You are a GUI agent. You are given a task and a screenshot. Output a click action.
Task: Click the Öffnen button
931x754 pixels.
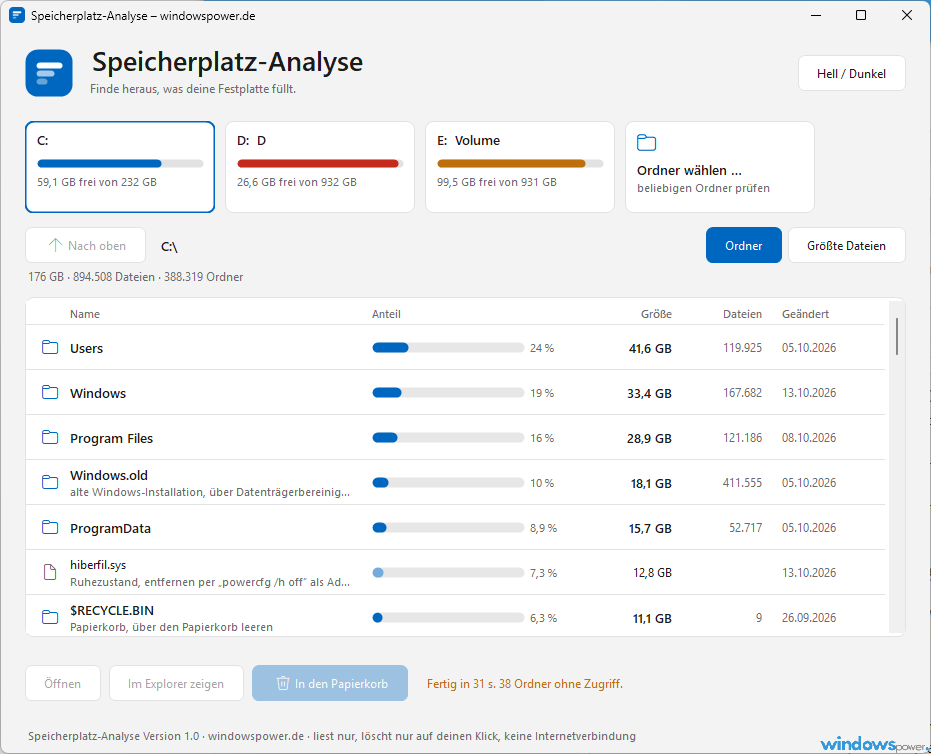63,683
